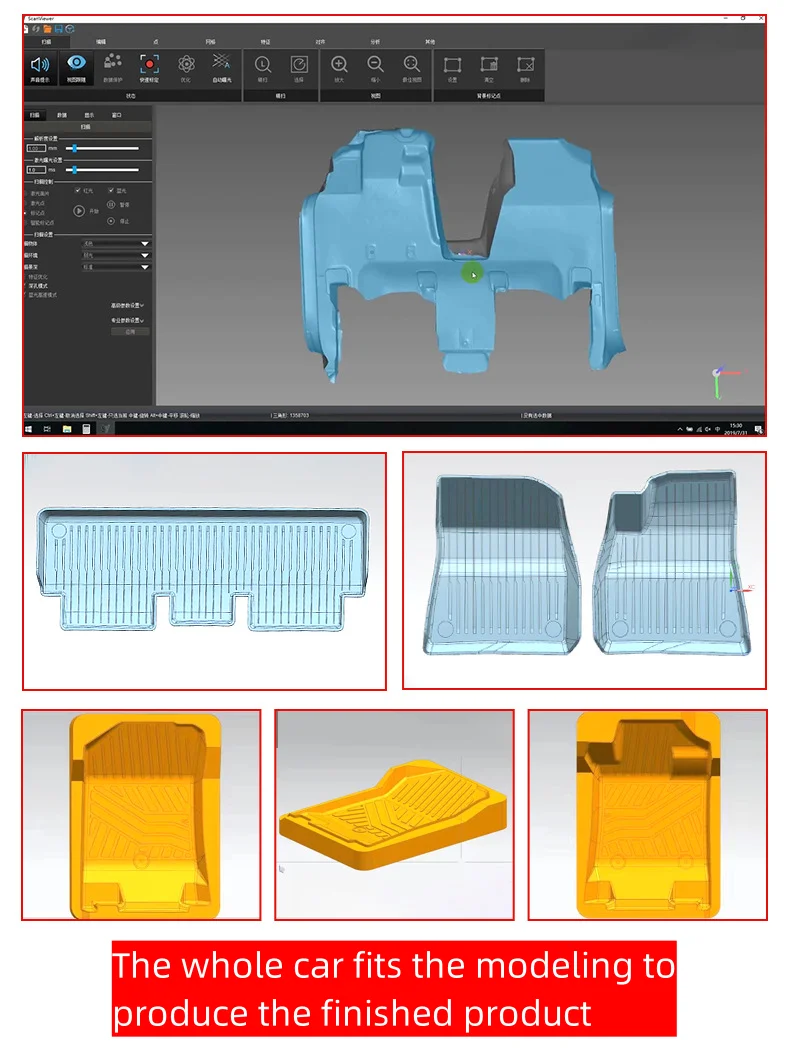Open Task View on the taskbar

47,429
